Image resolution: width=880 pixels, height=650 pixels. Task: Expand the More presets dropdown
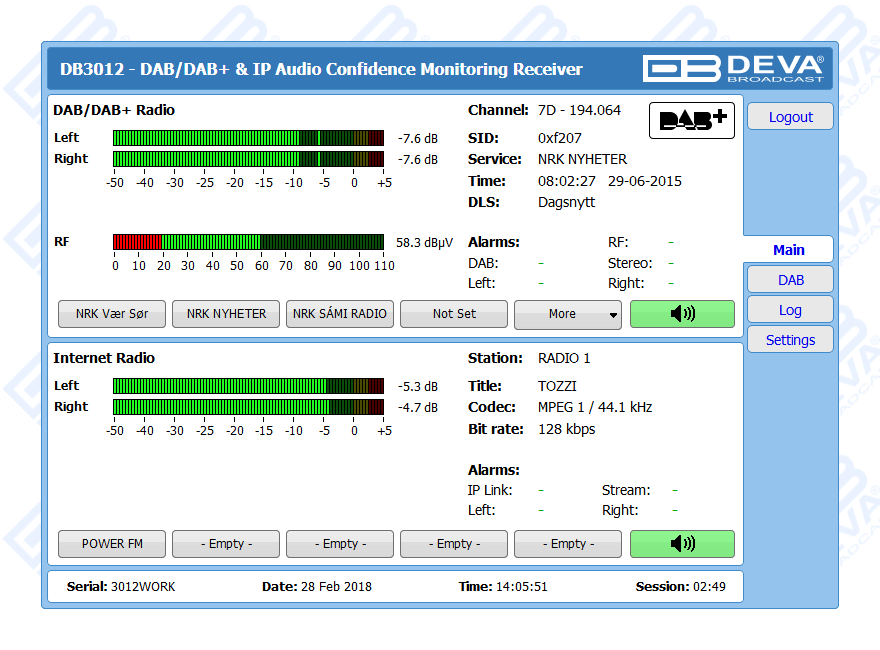tap(567, 314)
